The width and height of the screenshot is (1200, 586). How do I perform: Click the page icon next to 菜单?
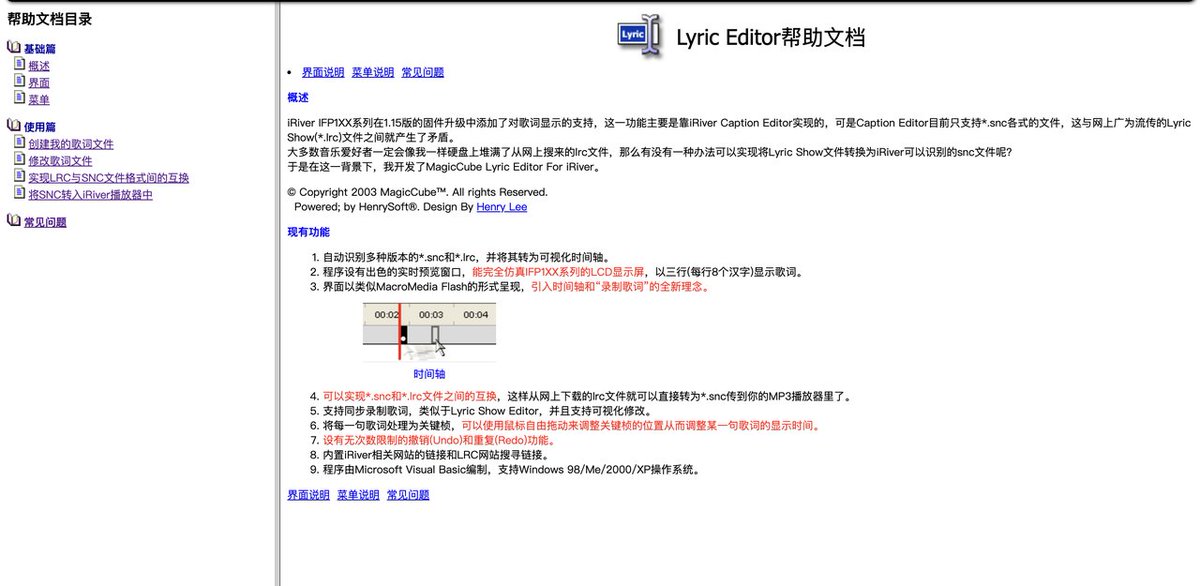point(20,99)
